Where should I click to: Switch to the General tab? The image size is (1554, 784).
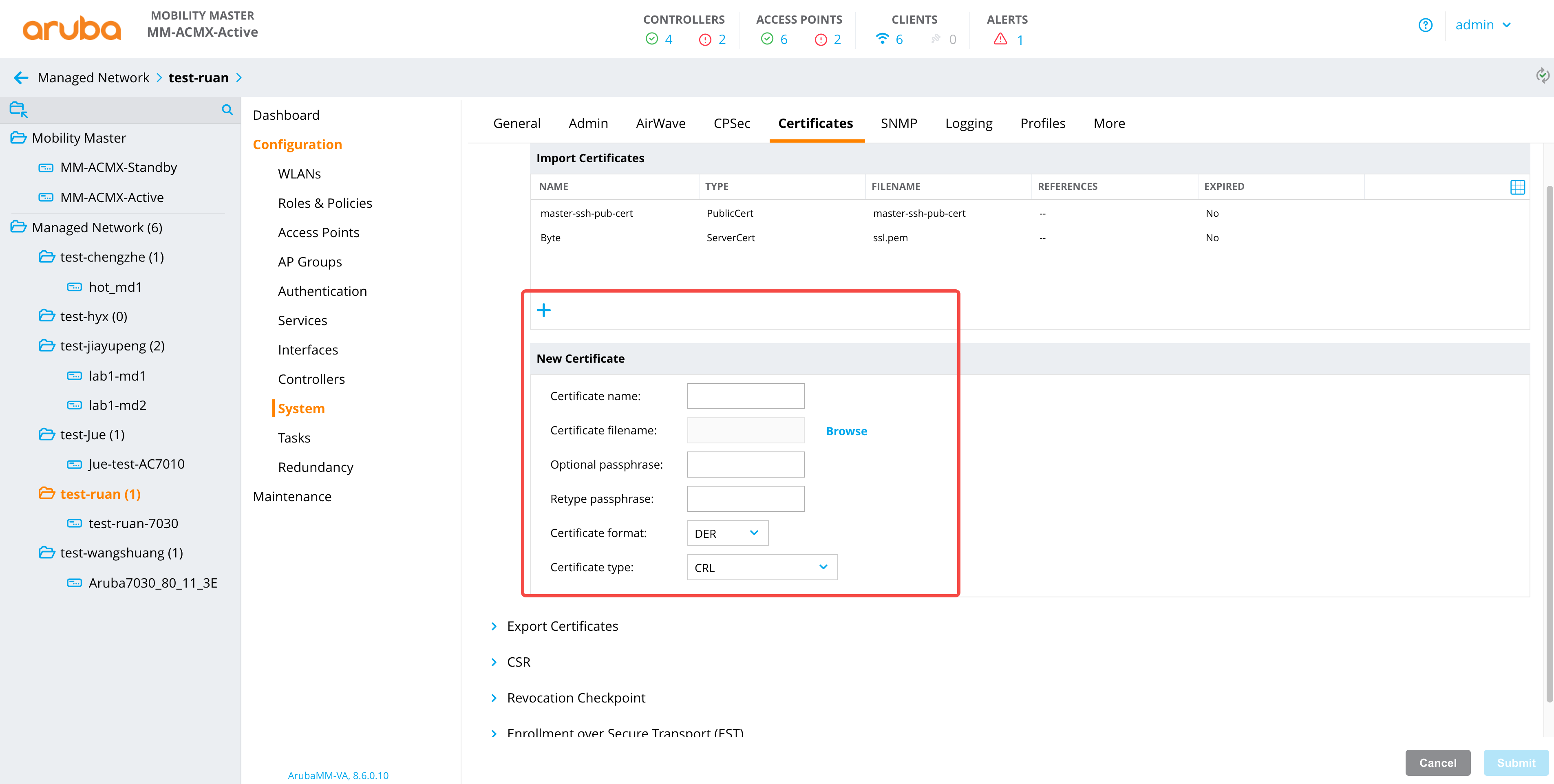coord(517,123)
